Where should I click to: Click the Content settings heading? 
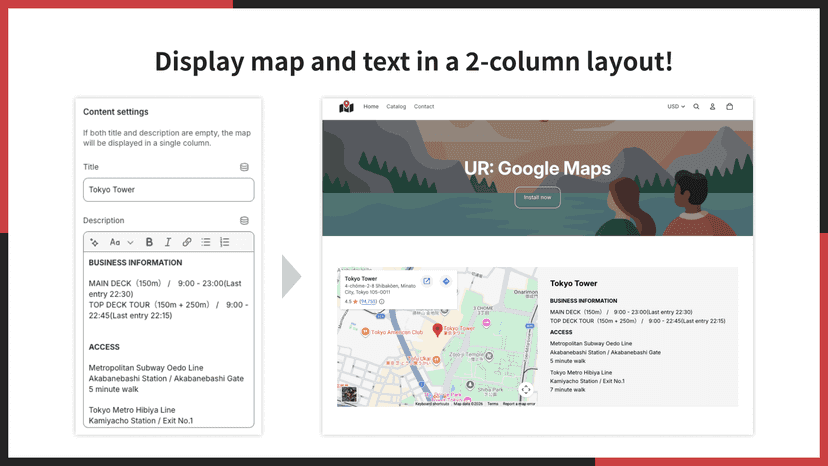[116, 112]
